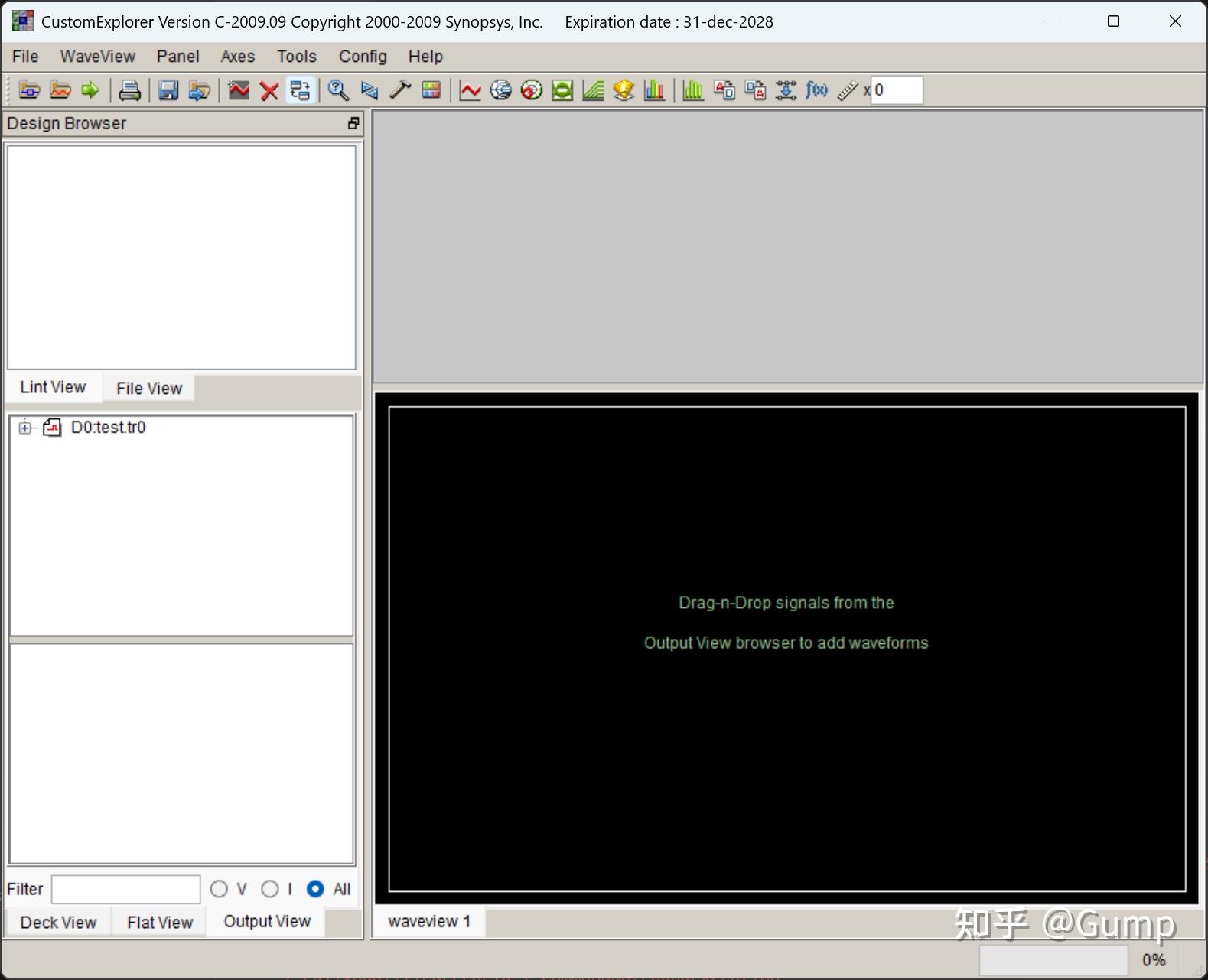Open the WaveView menu
The image size is (1208, 980).
coord(98,57)
